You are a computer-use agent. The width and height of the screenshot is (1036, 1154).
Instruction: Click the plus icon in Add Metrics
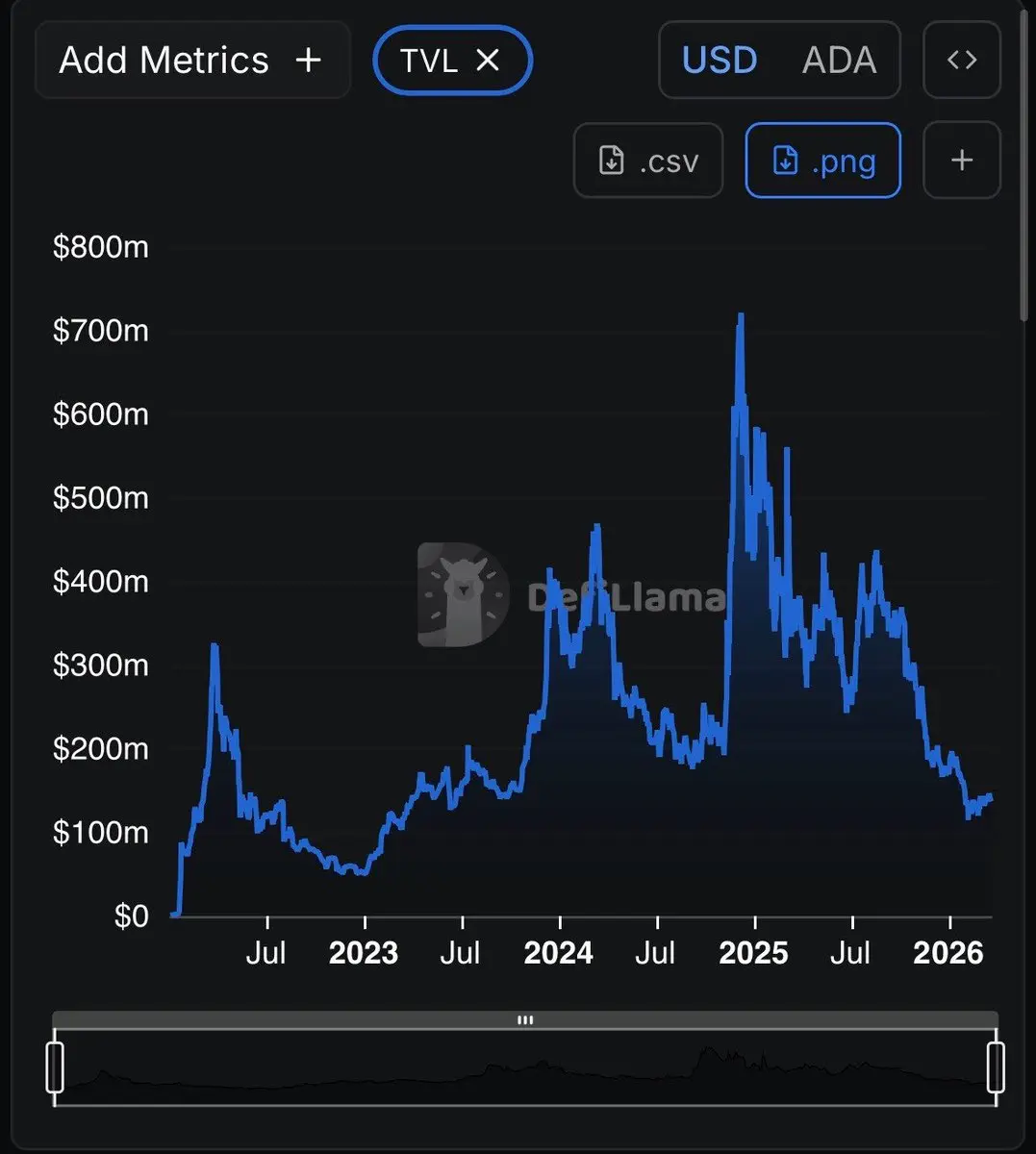point(308,61)
